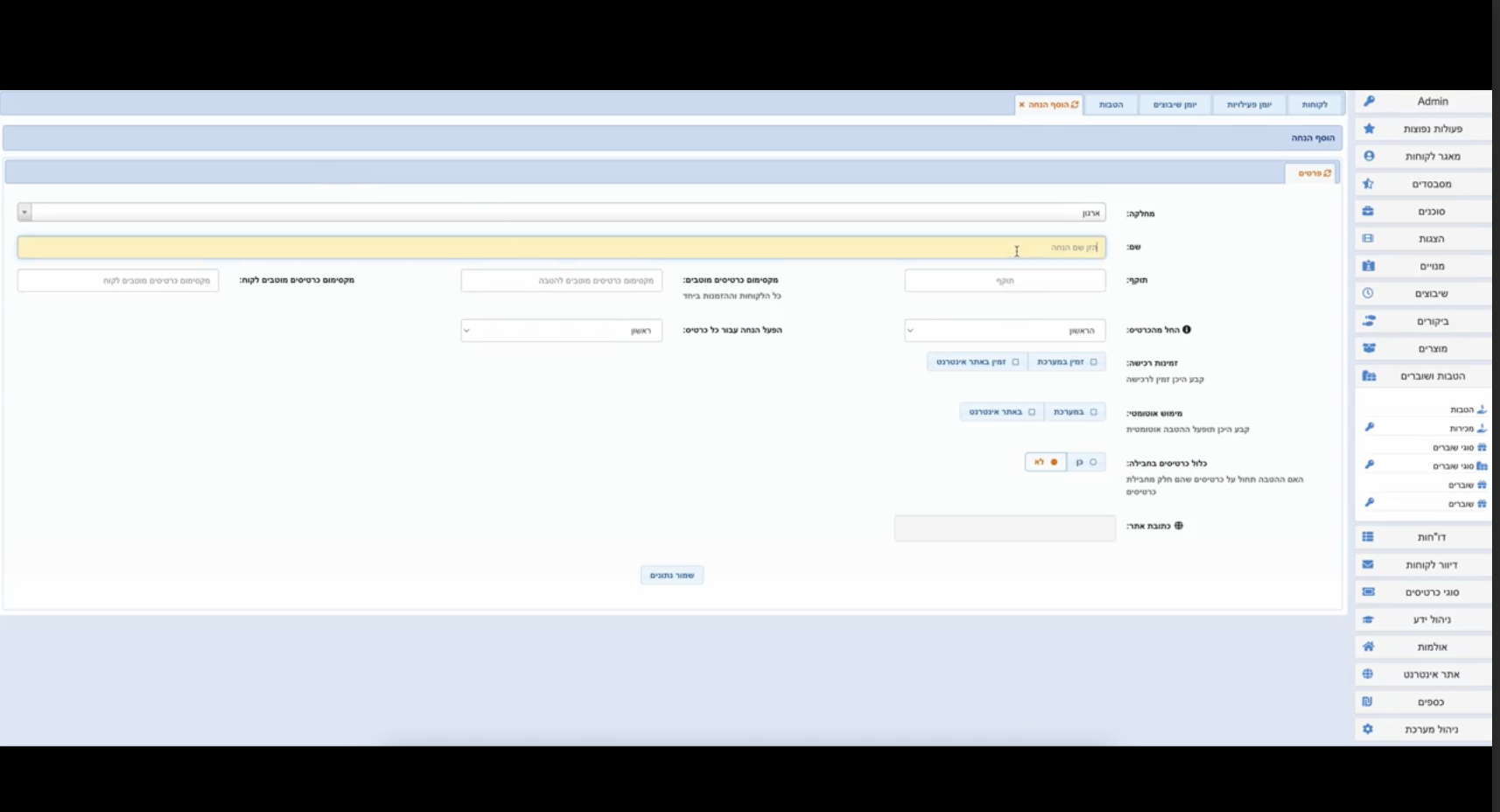Image resolution: width=1500 pixels, height=812 pixels.
Task: Click the כתובת אתר text box
Action: click(1005, 528)
